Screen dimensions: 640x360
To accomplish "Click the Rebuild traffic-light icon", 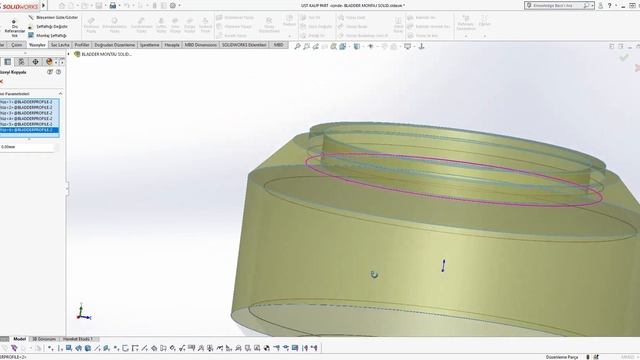I will [x=154, y=6].
